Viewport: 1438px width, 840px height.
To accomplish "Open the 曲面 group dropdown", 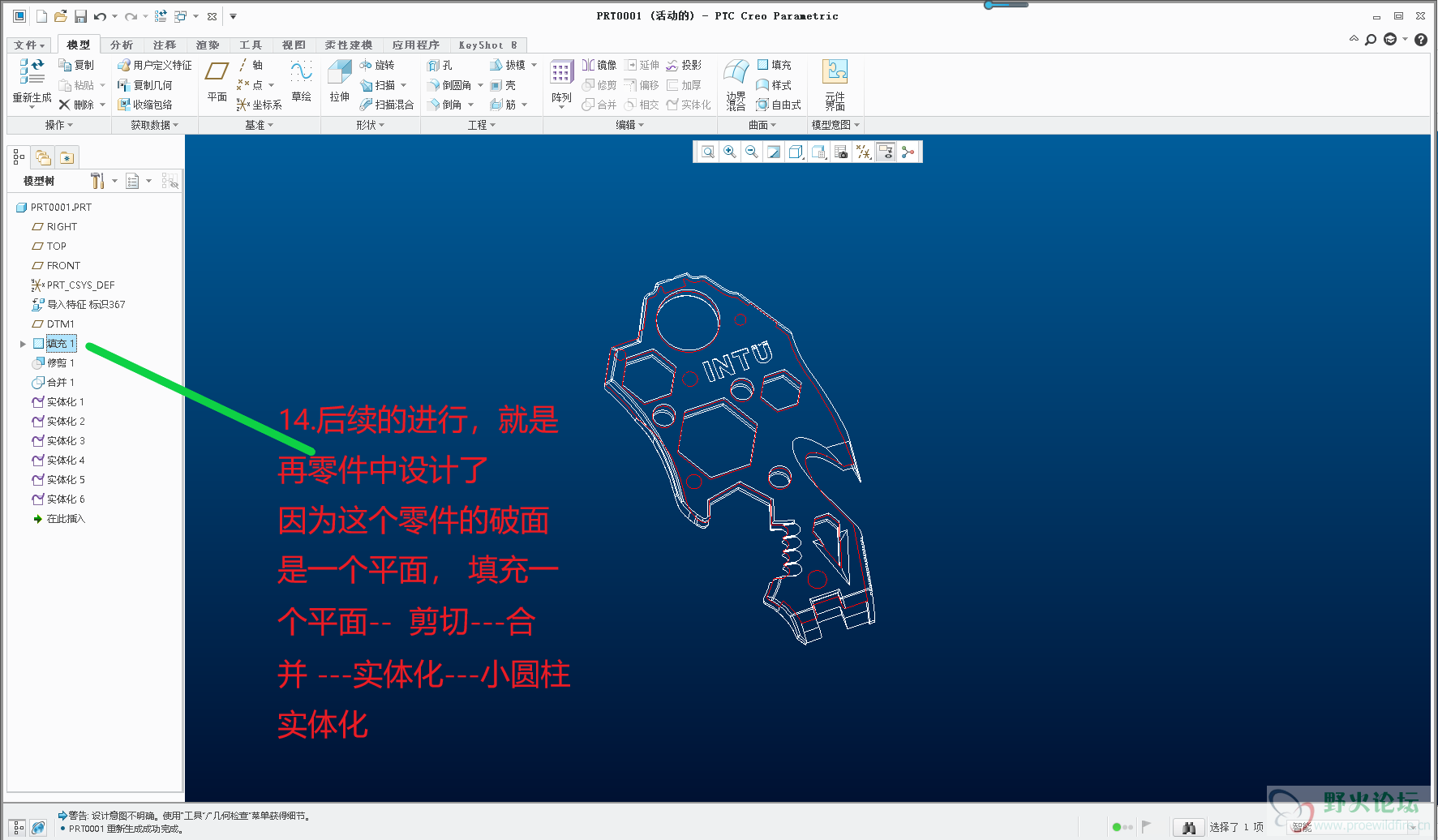I will pos(762,125).
